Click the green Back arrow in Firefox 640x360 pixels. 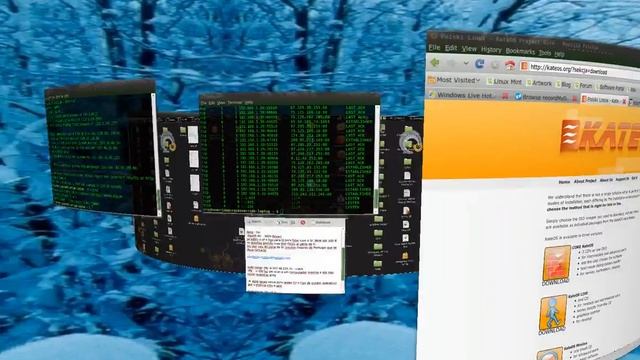click(x=435, y=63)
